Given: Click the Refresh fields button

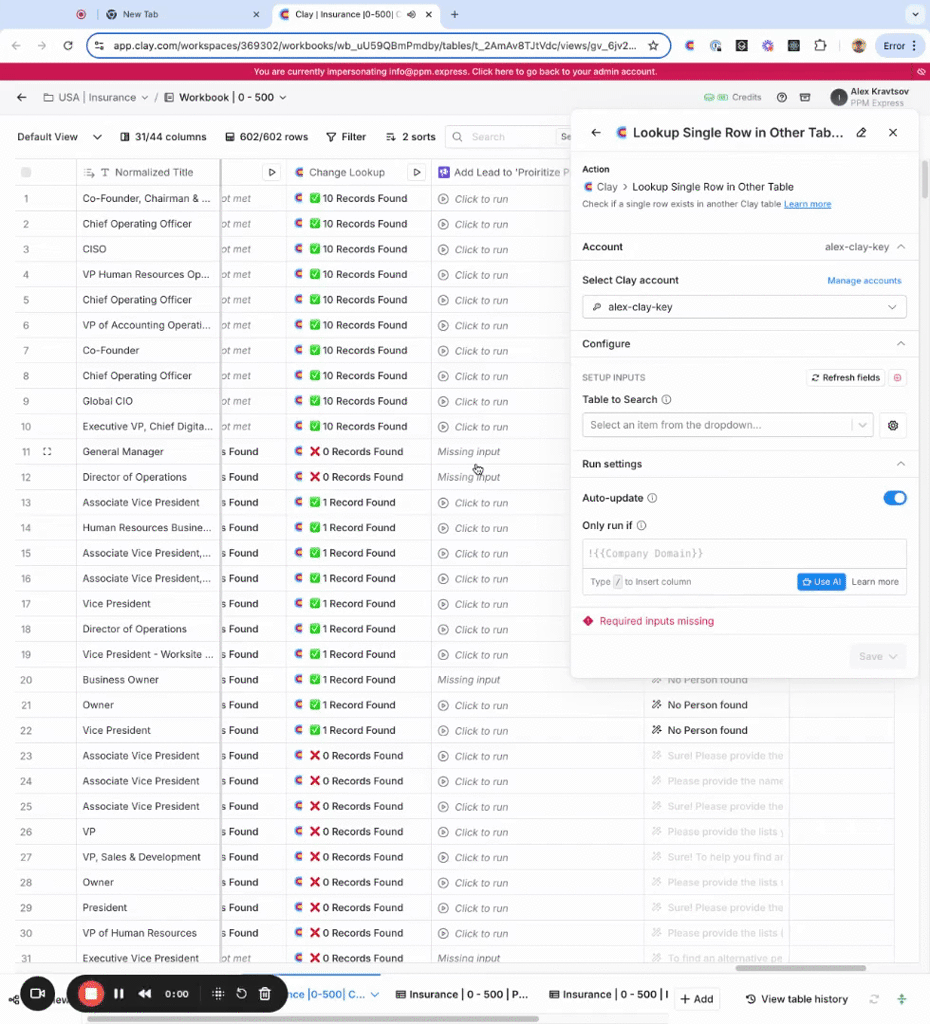Looking at the screenshot, I should 845,378.
